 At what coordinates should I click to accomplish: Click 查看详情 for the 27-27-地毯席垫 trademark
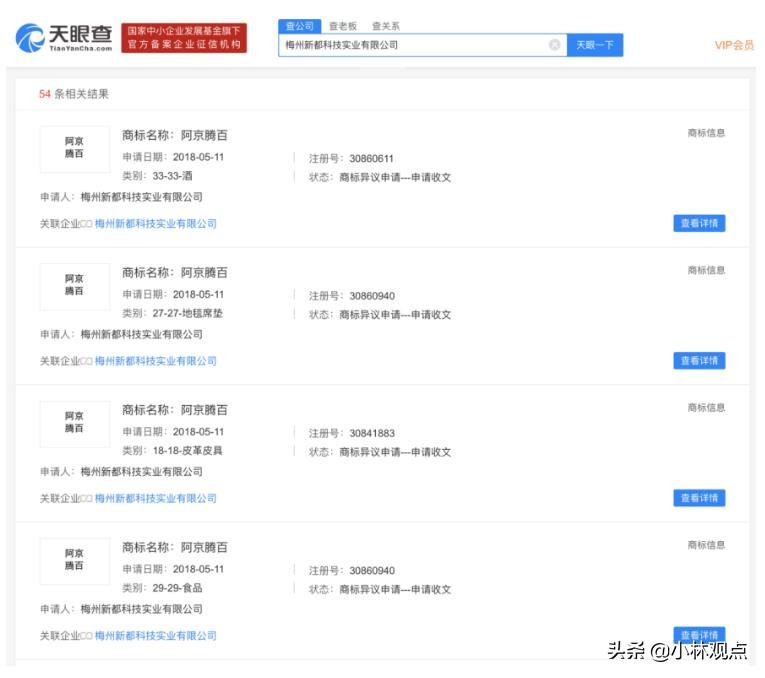coord(699,361)
